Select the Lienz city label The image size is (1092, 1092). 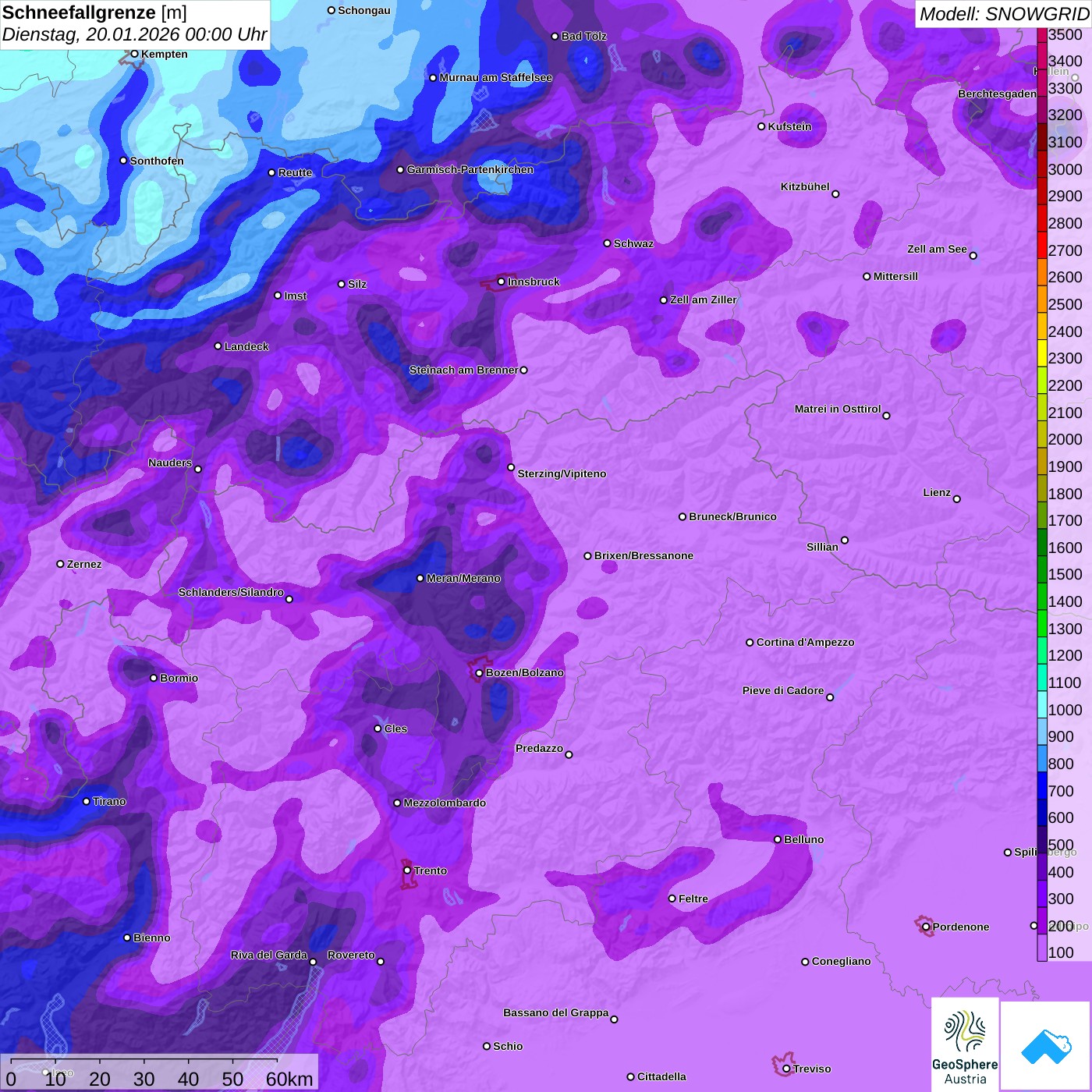coord(937,492)
